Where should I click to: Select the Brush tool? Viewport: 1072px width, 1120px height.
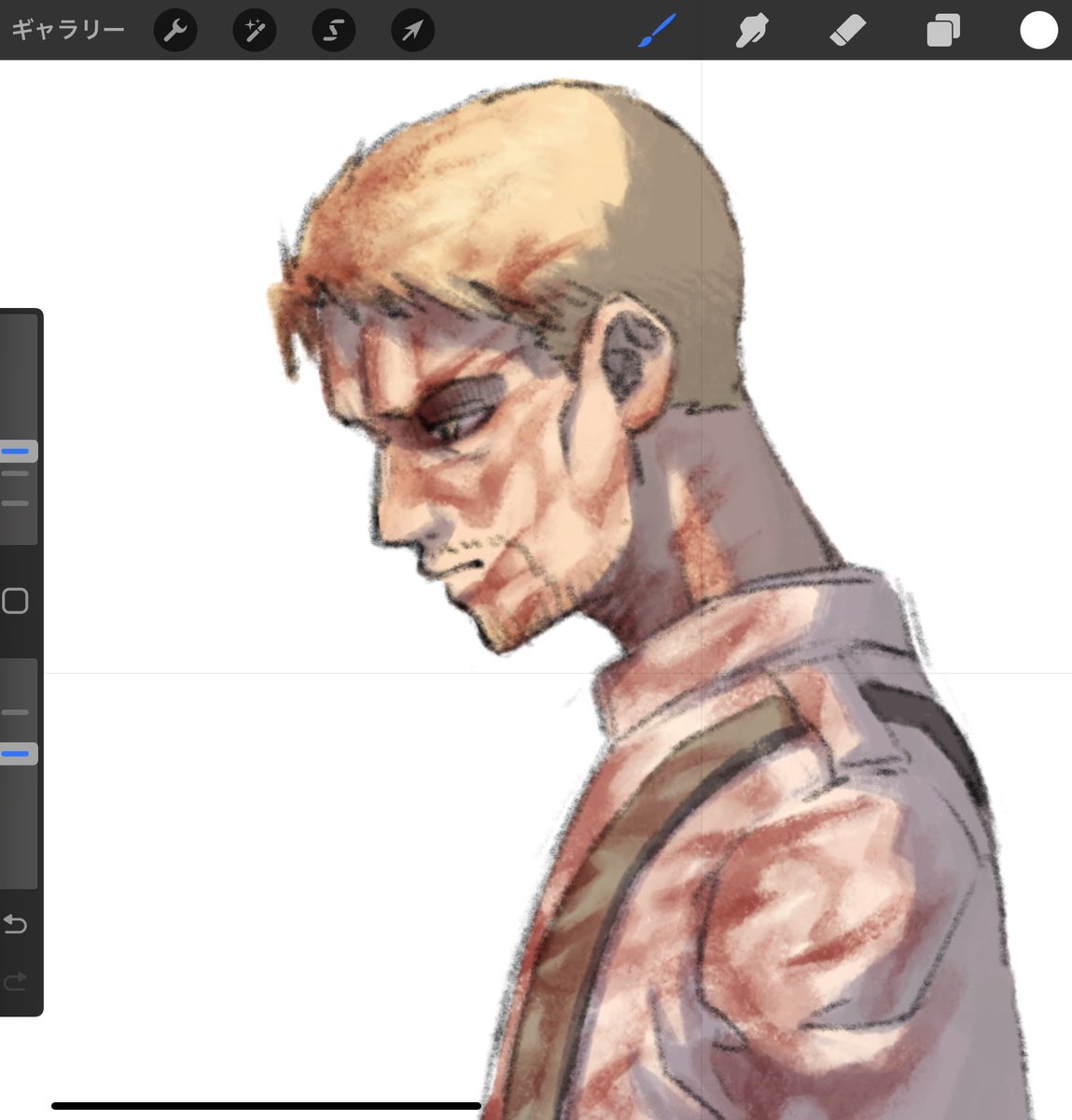pyautogui.click(x=658, y=31)
